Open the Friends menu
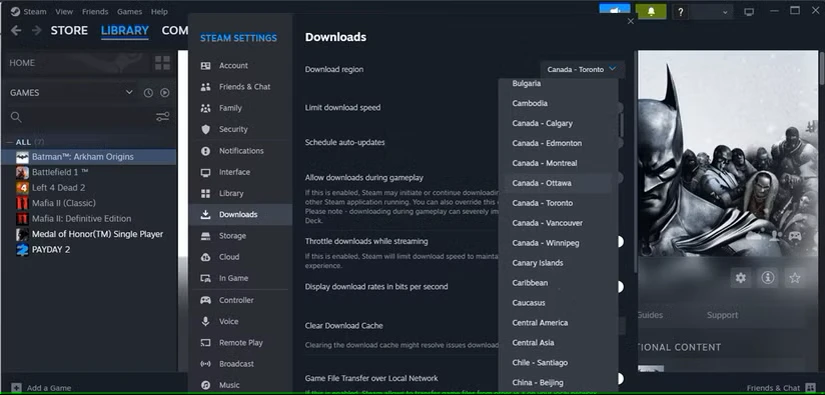 (x=95, y=12)
